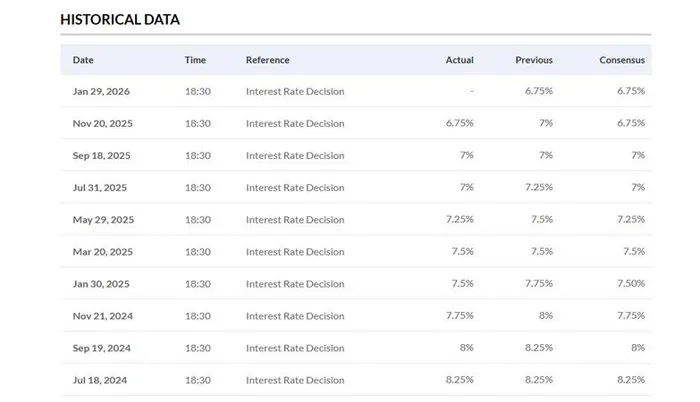This screenshot has width=700, height=402.
Task: Click Interest Rate Decision for Jul 18, 2024
Action: pos(294,380)
